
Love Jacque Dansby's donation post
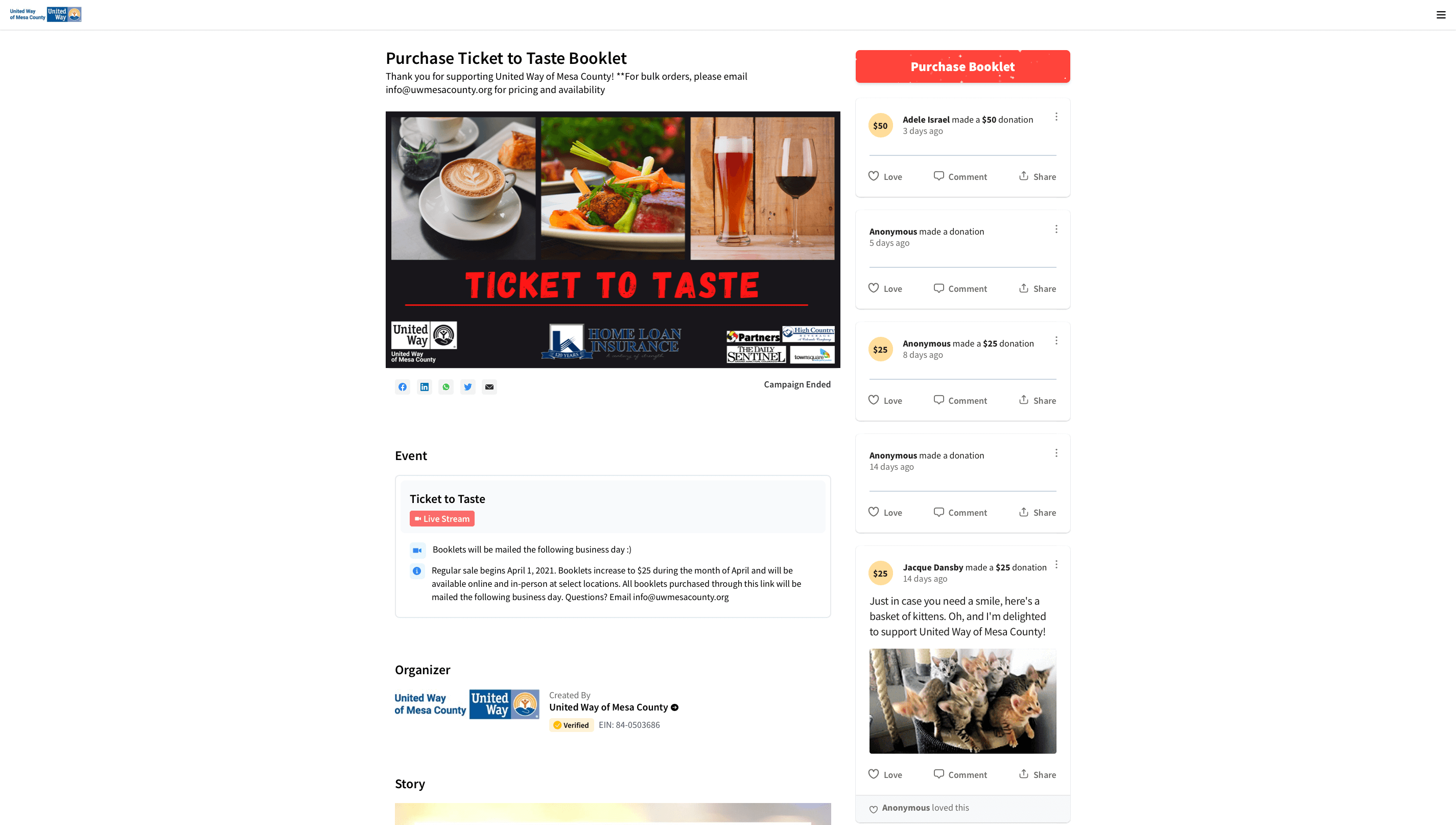[x=885, y=774]
